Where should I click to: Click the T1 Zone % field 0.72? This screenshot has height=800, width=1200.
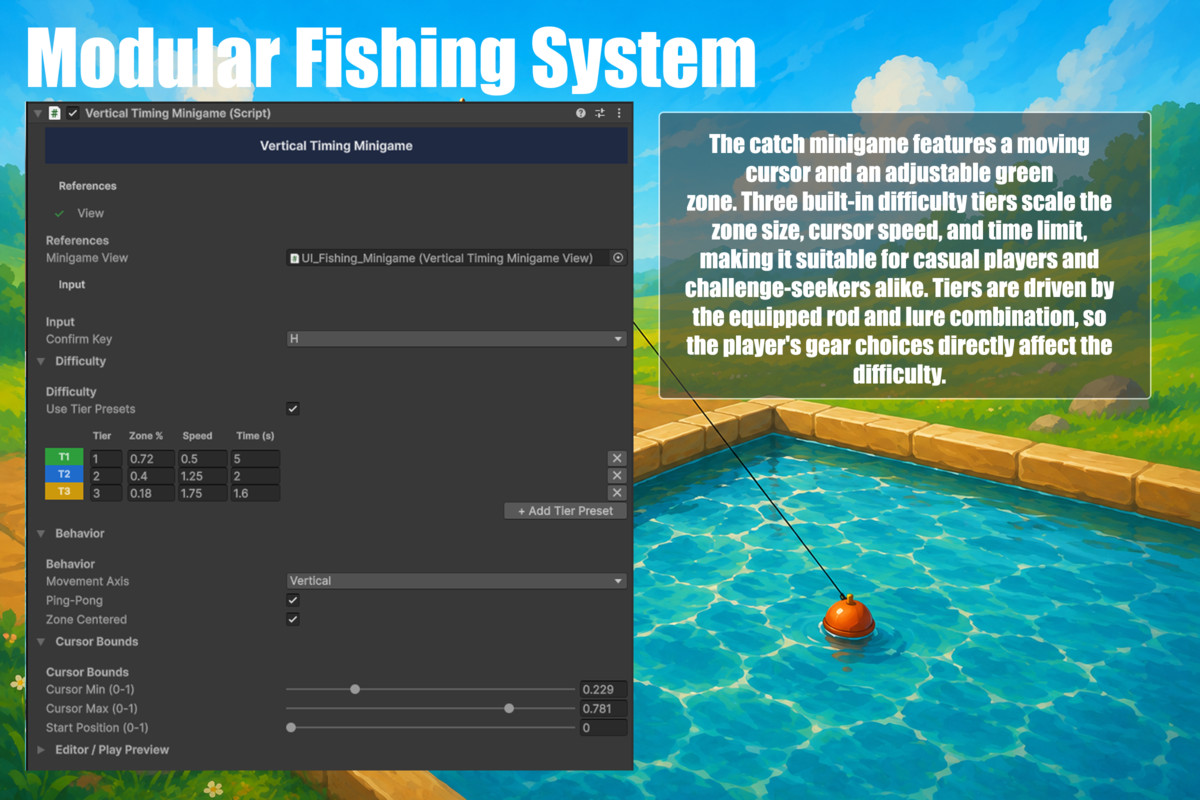150,458
